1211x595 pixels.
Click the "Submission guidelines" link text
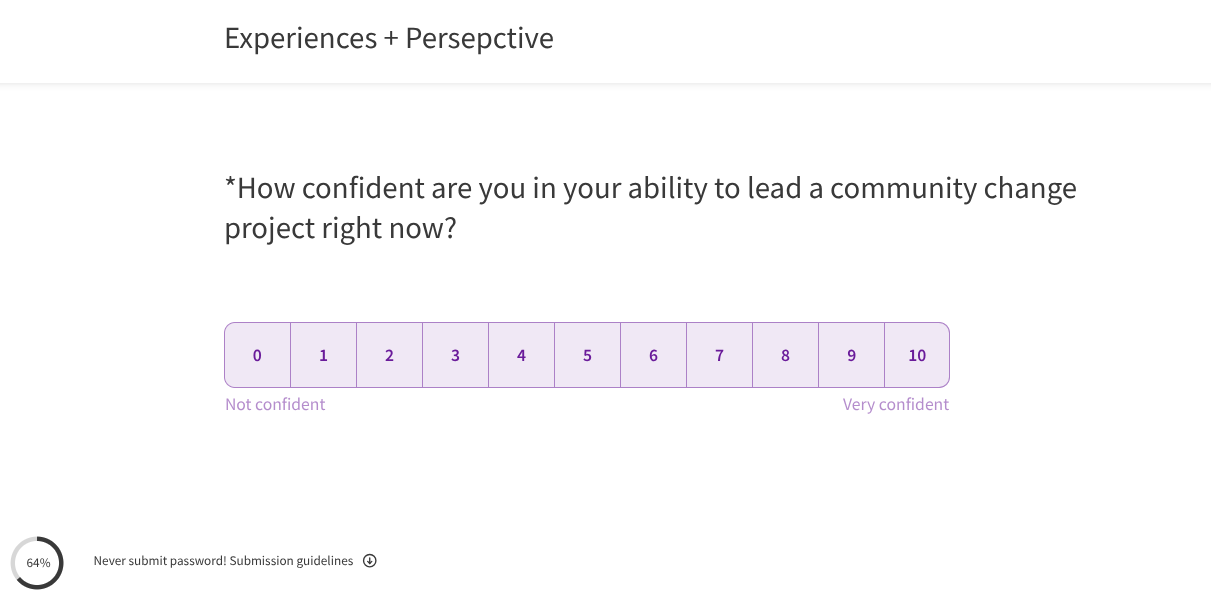(x=291, y=561)
